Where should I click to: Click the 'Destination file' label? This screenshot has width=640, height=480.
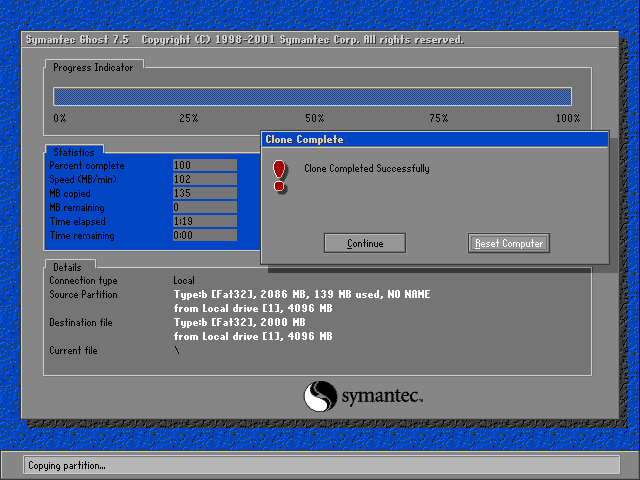(81, 322)
